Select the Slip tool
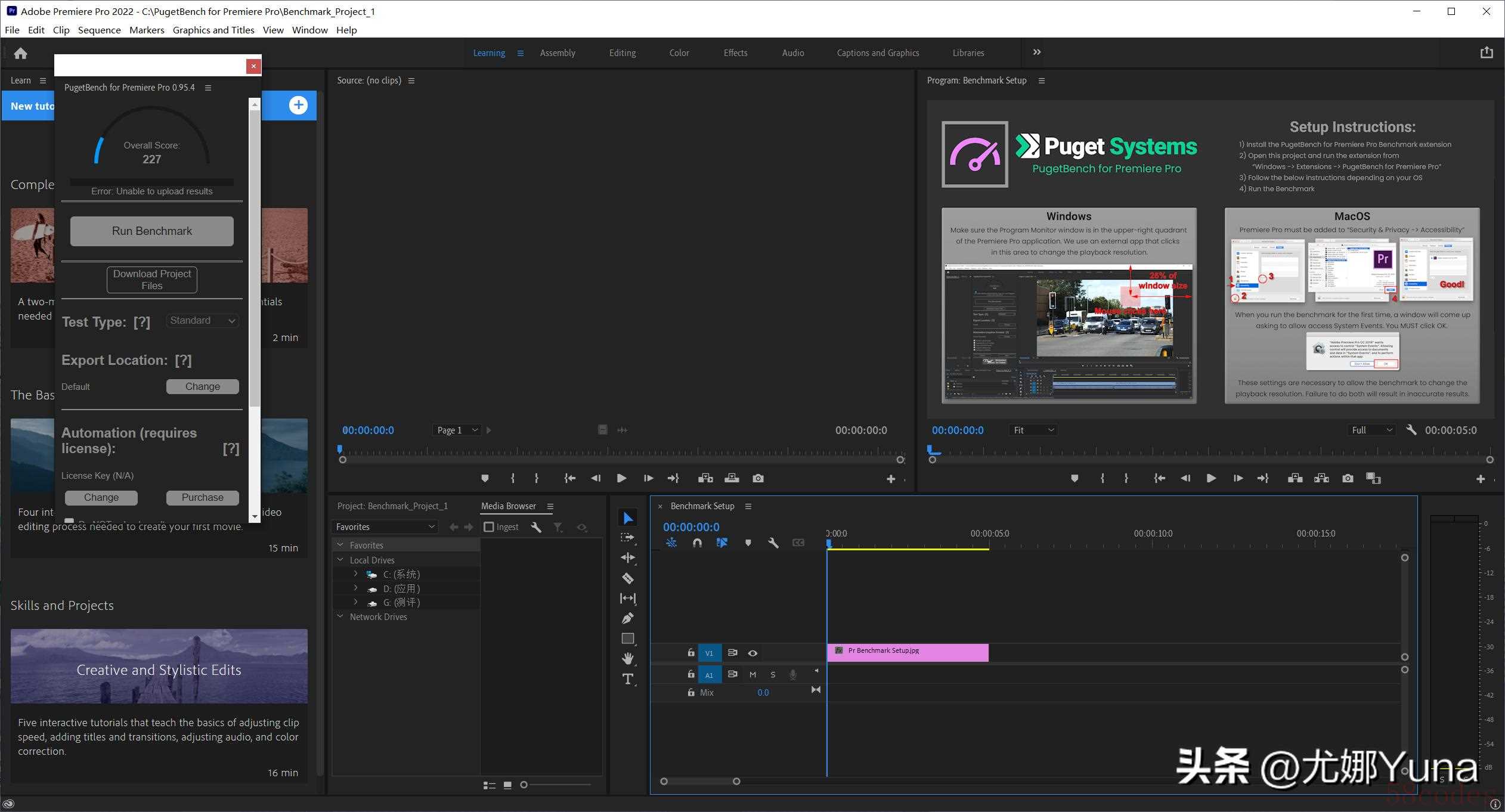Image resolution: width=1505 pixels, height=812 pixels. pyautogui.click(x=628, y=598)
